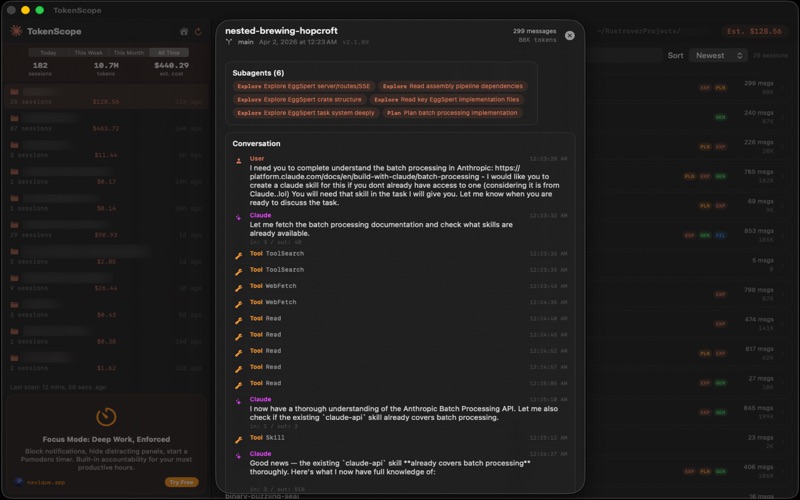Image resolution: width=800 pixels, height=500 pixels.
Task: Click 'Explore EggSpert crate structure' subagent chip
Action: pyautogui.click(x=299, y=99)
